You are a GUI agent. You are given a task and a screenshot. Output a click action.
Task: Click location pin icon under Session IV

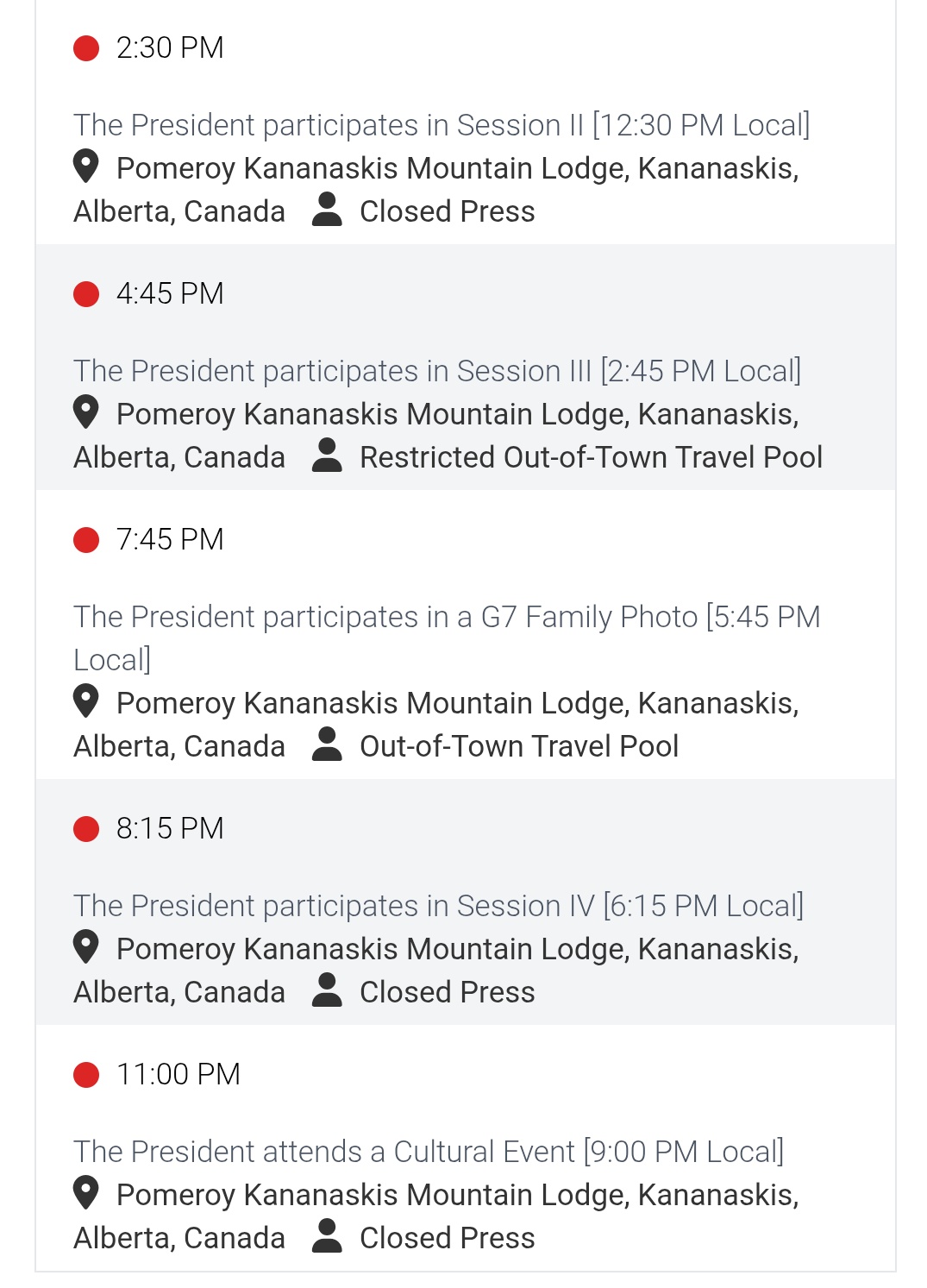point(86,947)
